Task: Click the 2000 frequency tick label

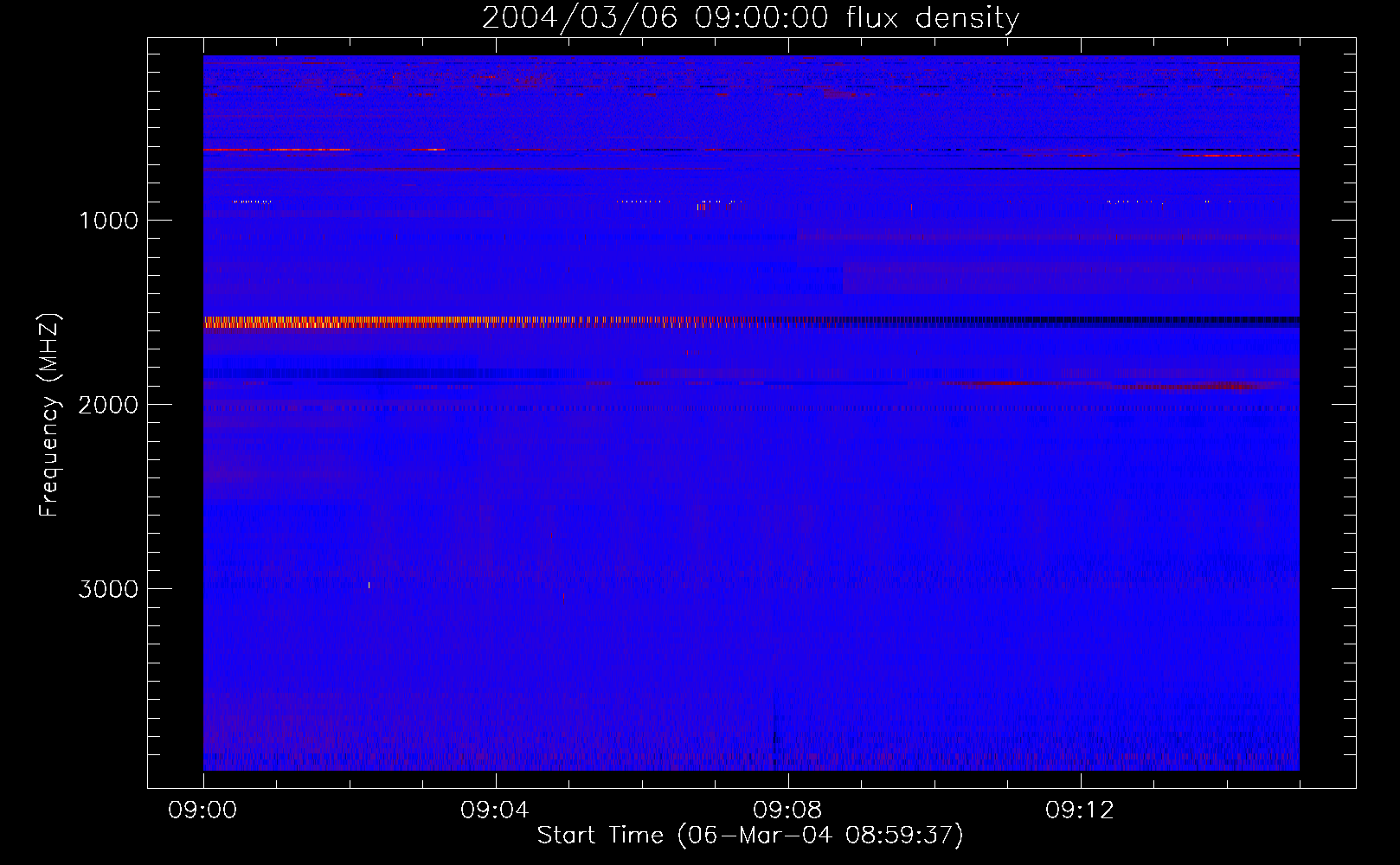Action: (108, 405)
